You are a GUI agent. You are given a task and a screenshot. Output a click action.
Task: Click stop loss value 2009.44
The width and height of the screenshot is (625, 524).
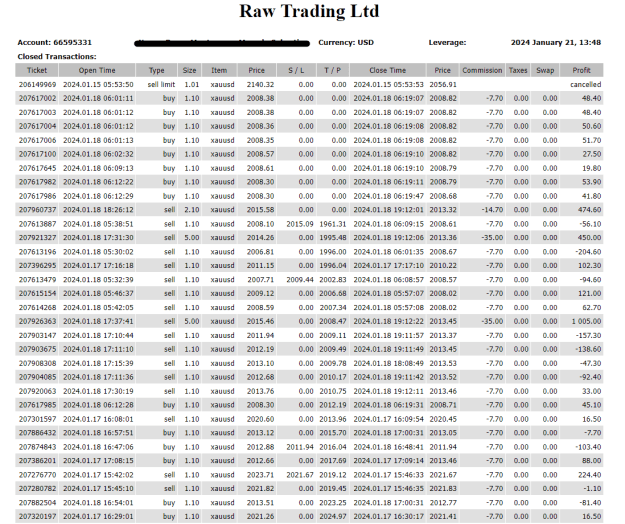click(x=300, y=280)
